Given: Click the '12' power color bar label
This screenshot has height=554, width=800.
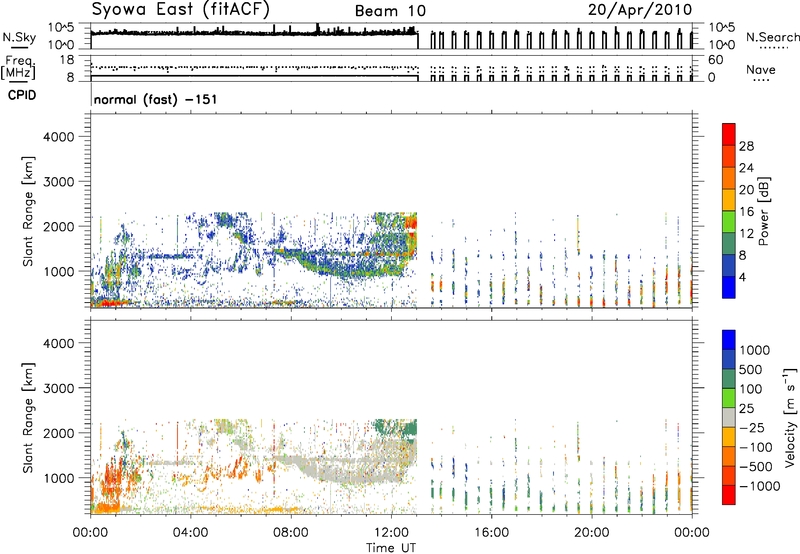Looking at the screenshot, I should point(746,234).
